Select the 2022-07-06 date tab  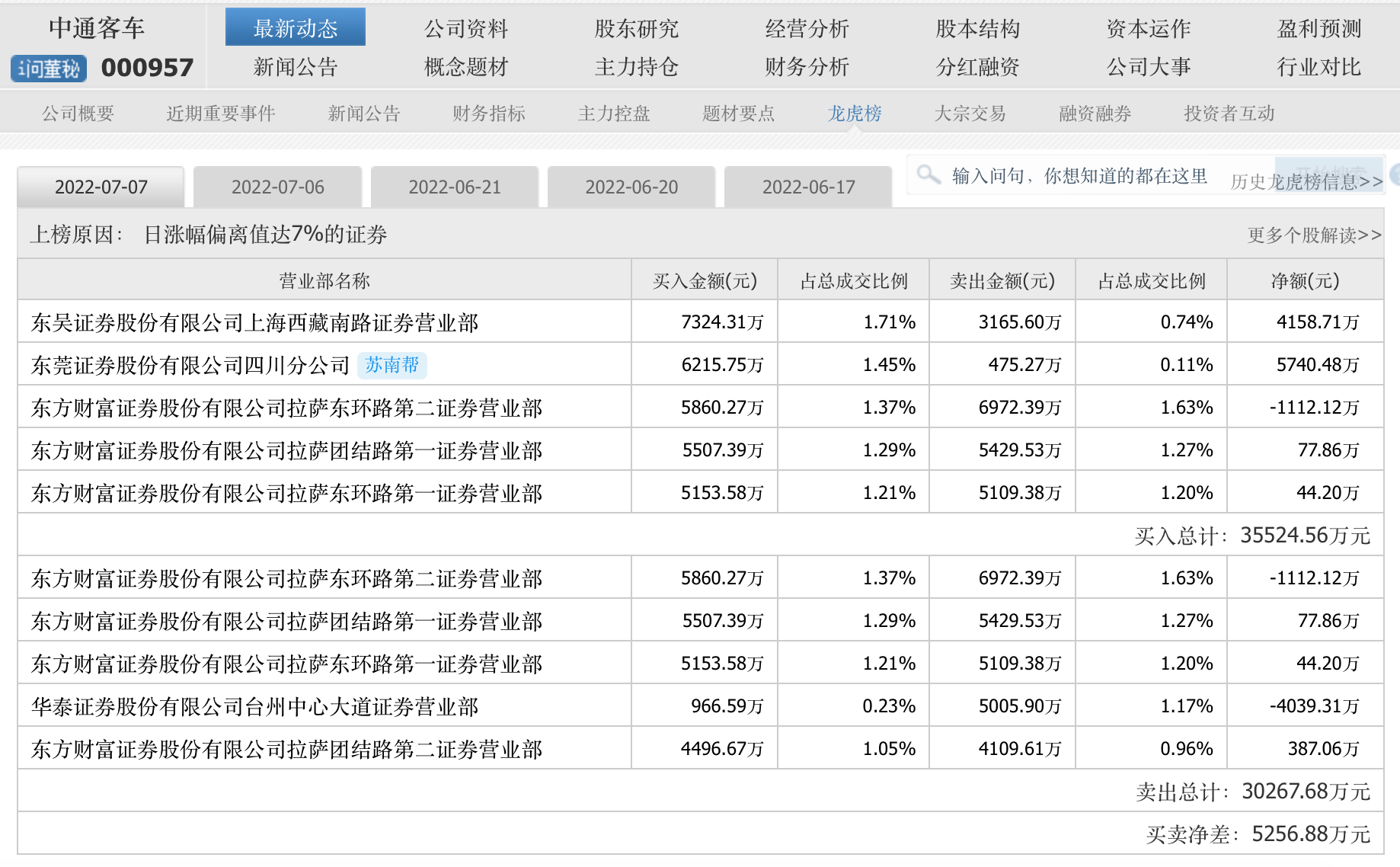coord(277,186)
